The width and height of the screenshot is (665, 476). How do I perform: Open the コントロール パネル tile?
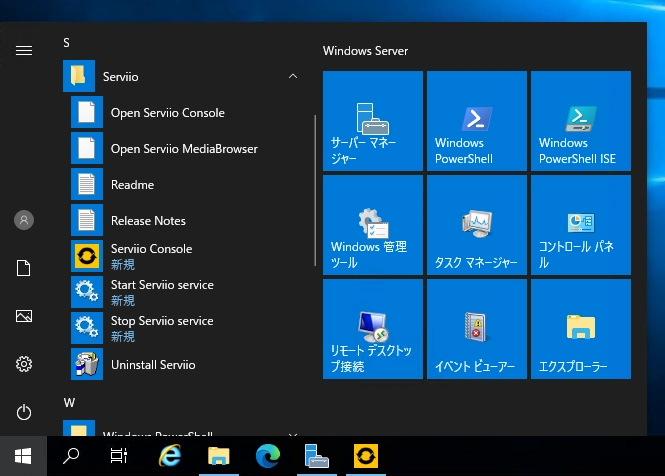pos(581,225)
